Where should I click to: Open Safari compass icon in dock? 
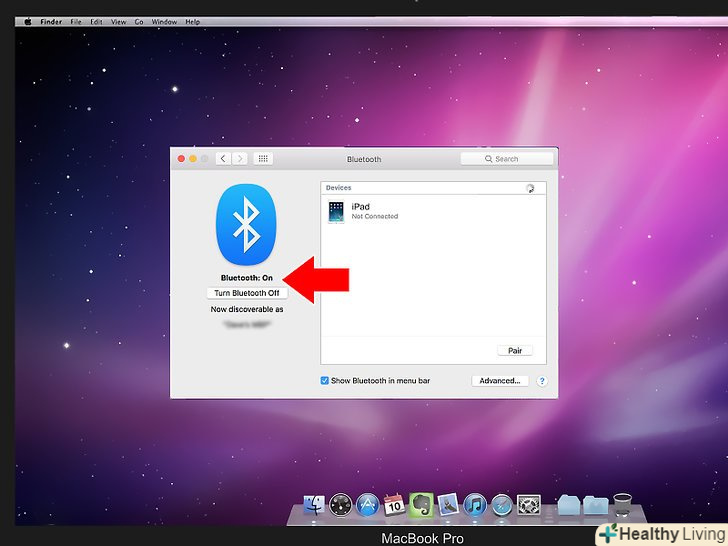point(501,505)
